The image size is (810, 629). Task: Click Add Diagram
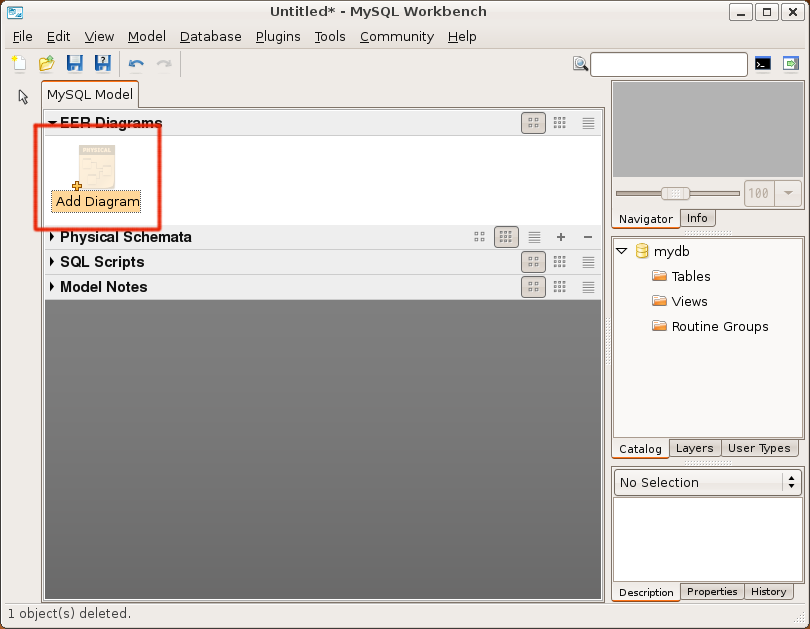tap(97, 201)
